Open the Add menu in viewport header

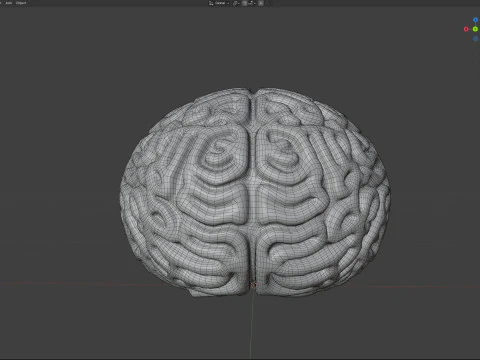[9, 3]
